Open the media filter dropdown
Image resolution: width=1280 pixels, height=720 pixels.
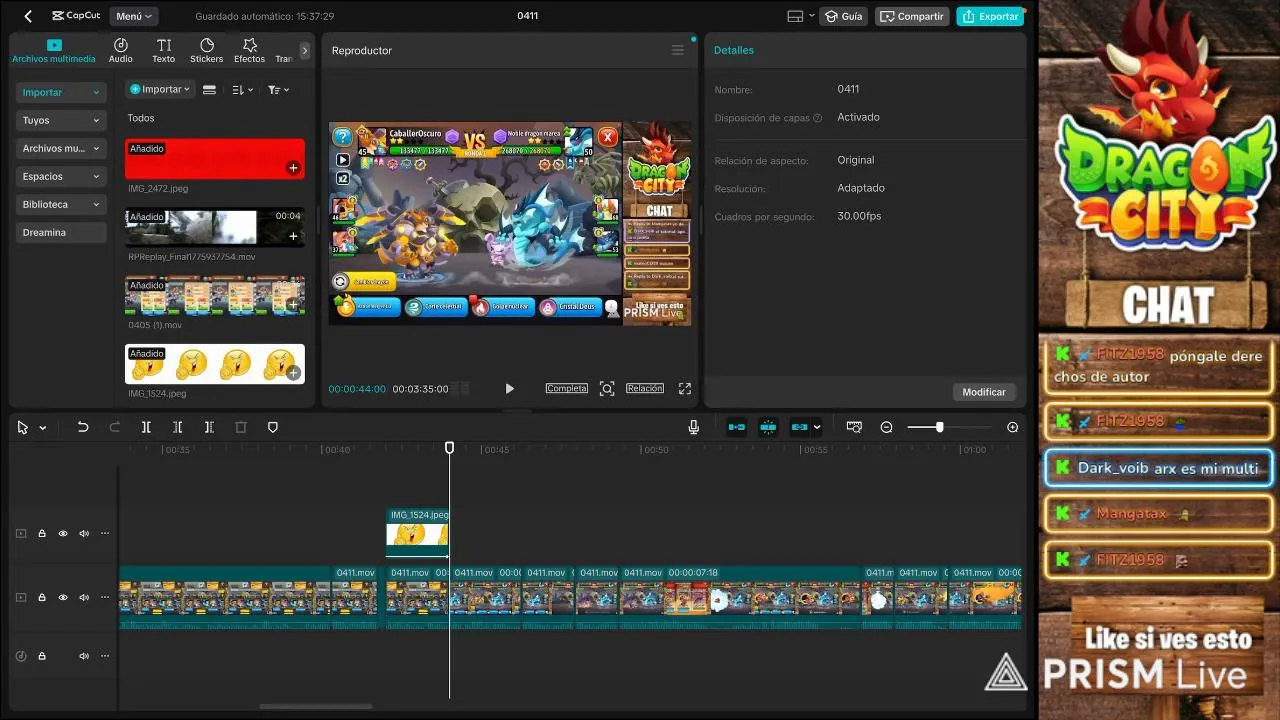(279, 90)
